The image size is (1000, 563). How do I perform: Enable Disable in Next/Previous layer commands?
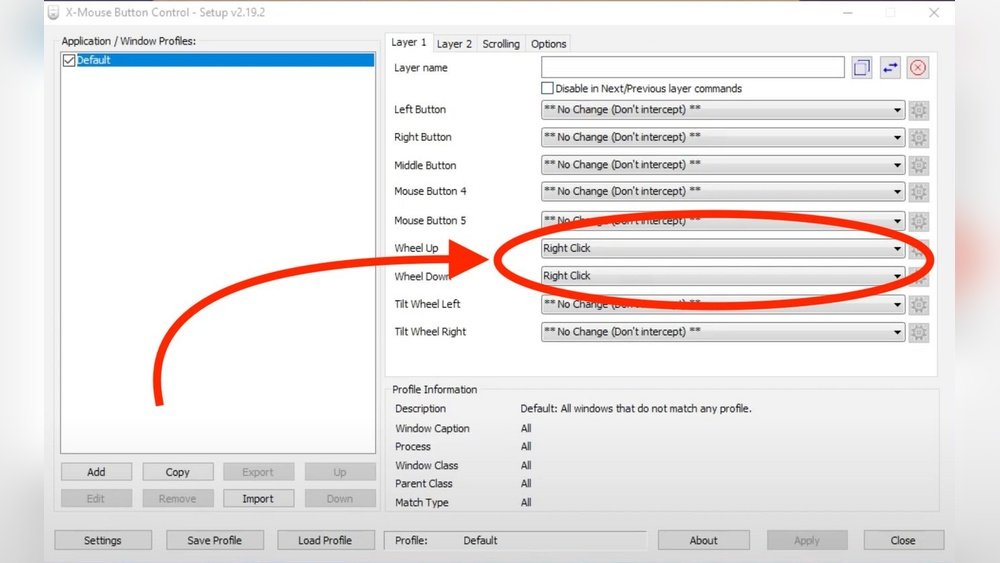click(x=547, y=89)
